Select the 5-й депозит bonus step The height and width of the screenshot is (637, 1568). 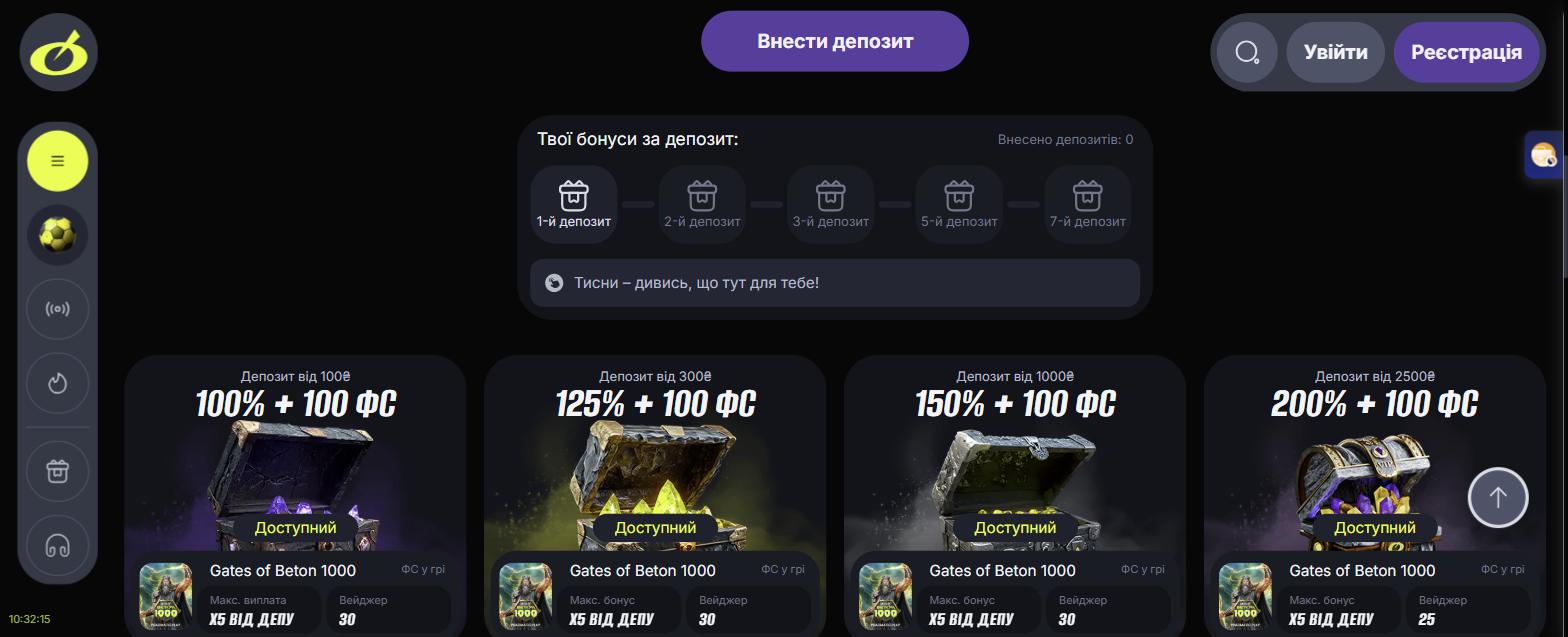[959, 204]
